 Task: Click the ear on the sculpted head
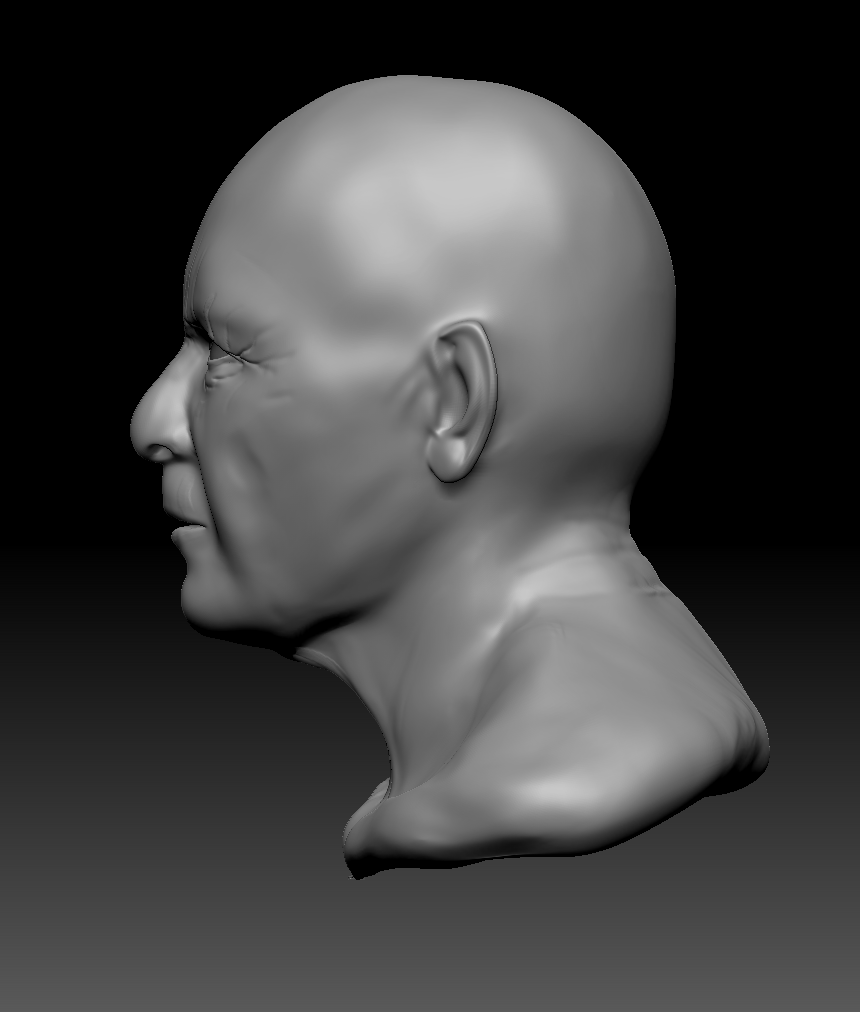[x=461, y=401]
